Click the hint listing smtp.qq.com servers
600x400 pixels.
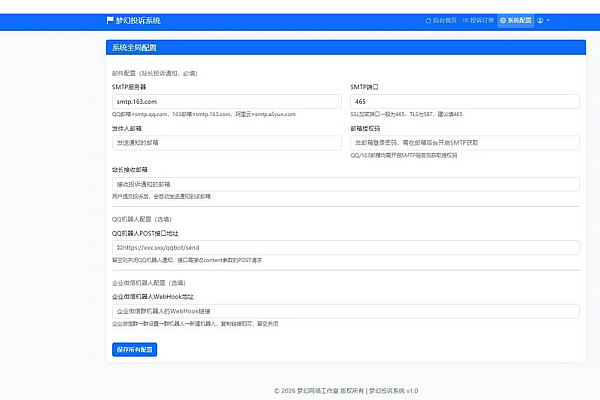pos(204,114)
